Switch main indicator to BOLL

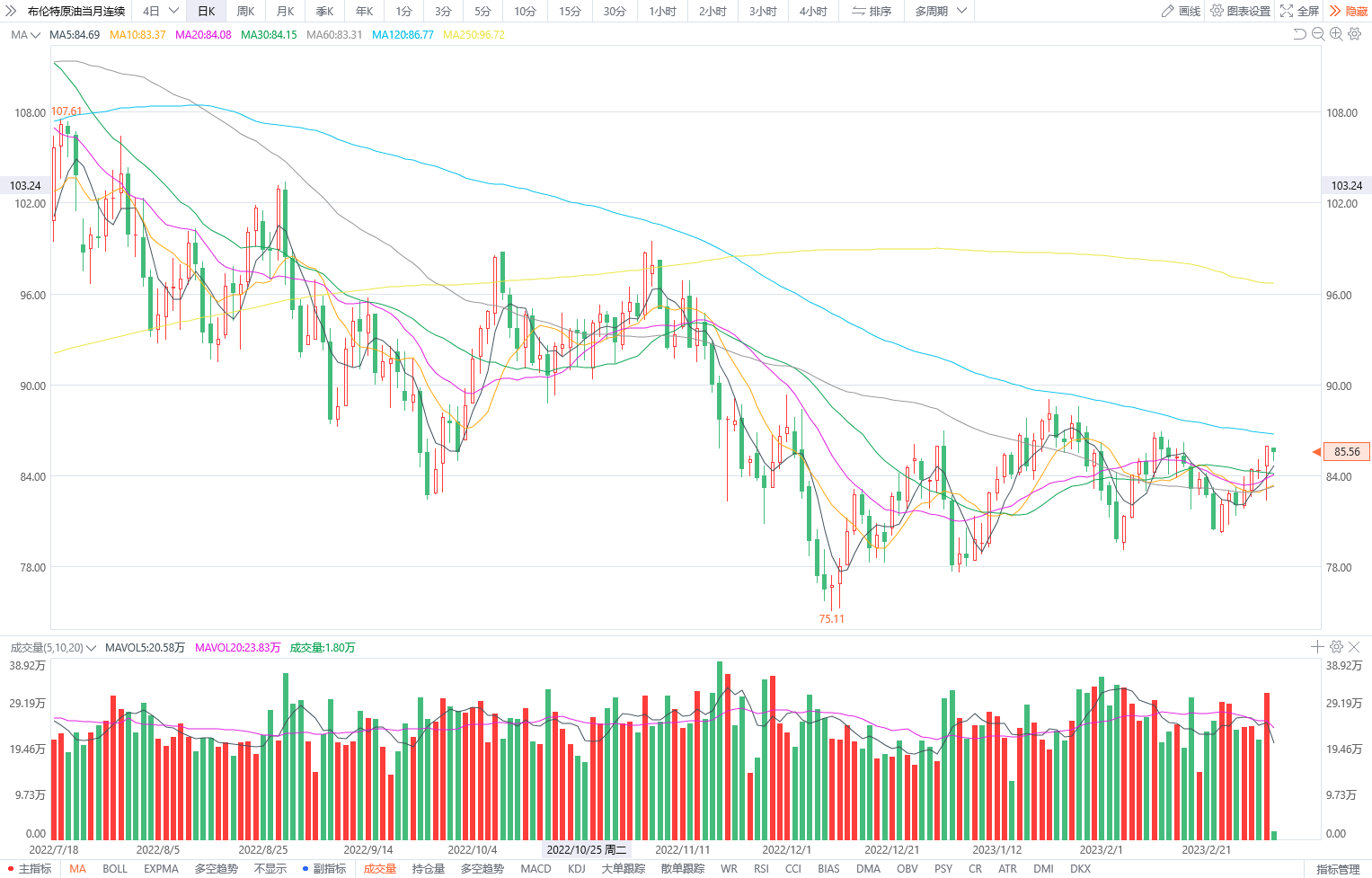point(115,869)
